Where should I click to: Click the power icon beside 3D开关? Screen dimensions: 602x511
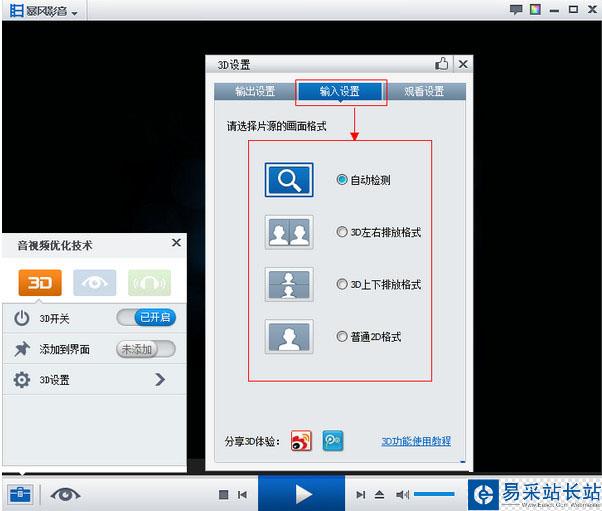click(22, 318)
